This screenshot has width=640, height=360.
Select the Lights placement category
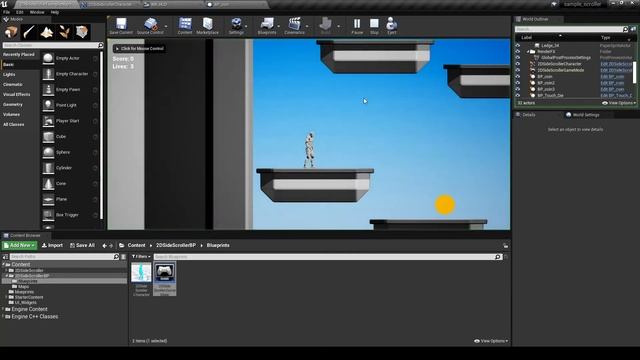coord(9,75)
